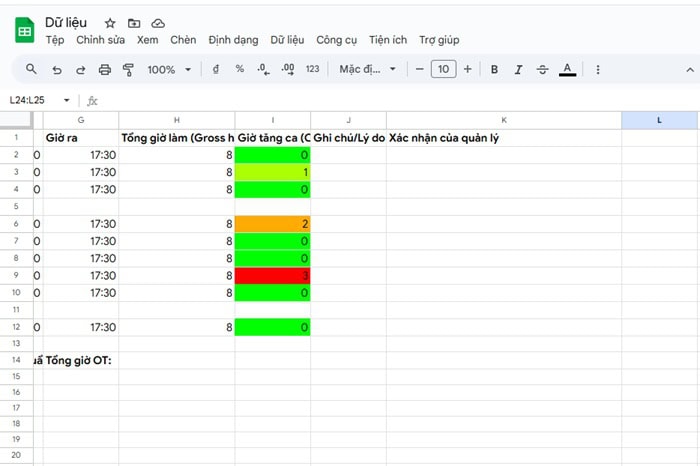The image size is (700, 466).
Task: Print the spreadsheet using printer icon
Action: pyautogui.click(x=105, y=70)
